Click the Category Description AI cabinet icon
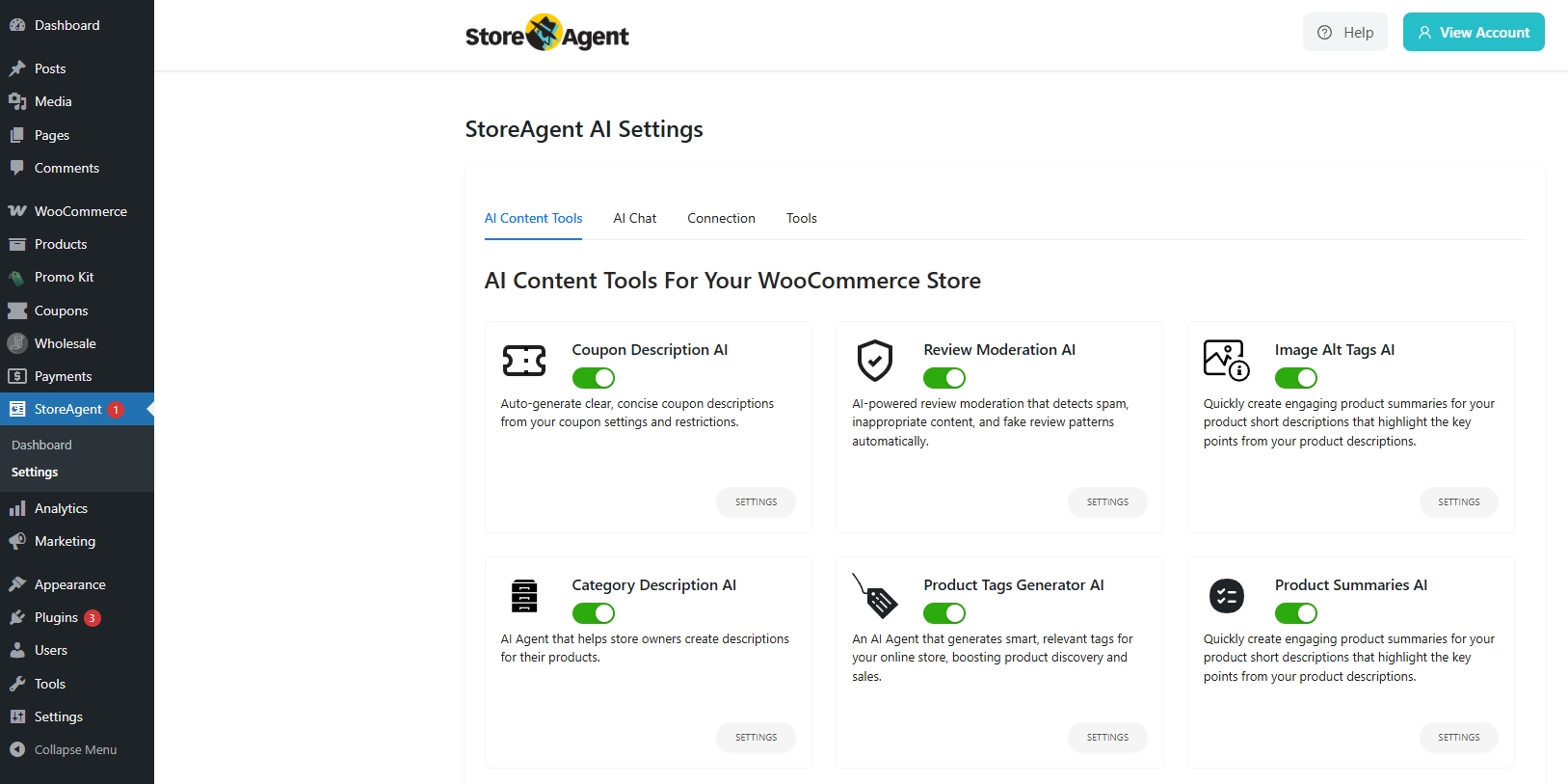This screenshot has width=1568, height=784. (x=523, y=596)
